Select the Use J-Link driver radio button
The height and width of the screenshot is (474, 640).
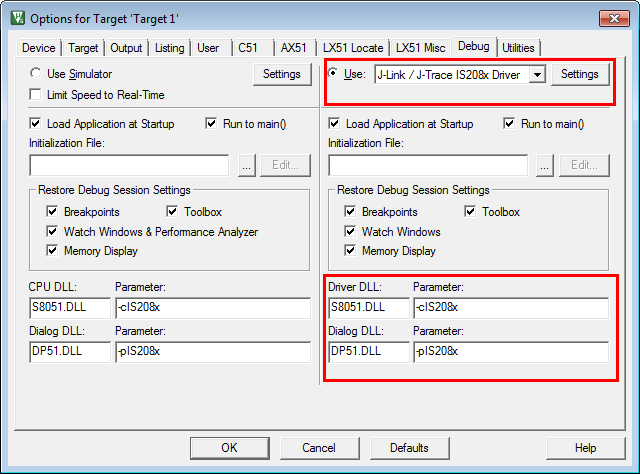click(334, 74)
